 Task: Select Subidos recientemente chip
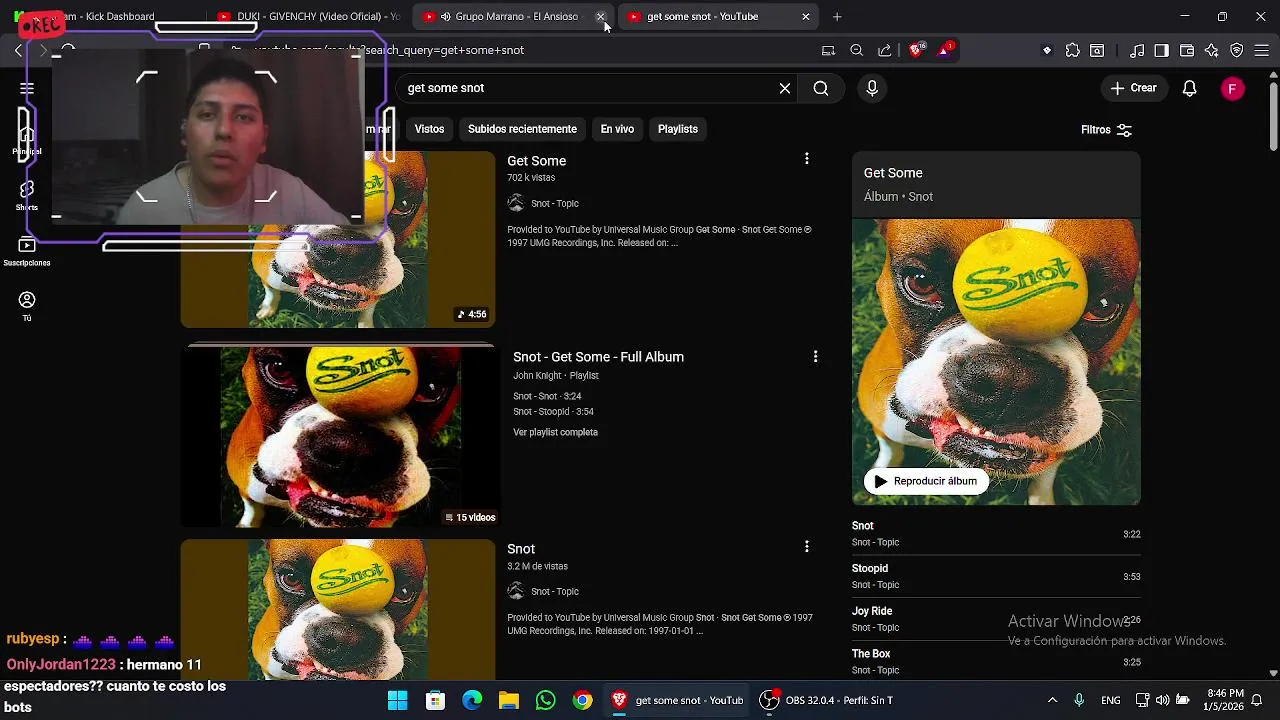522,129
